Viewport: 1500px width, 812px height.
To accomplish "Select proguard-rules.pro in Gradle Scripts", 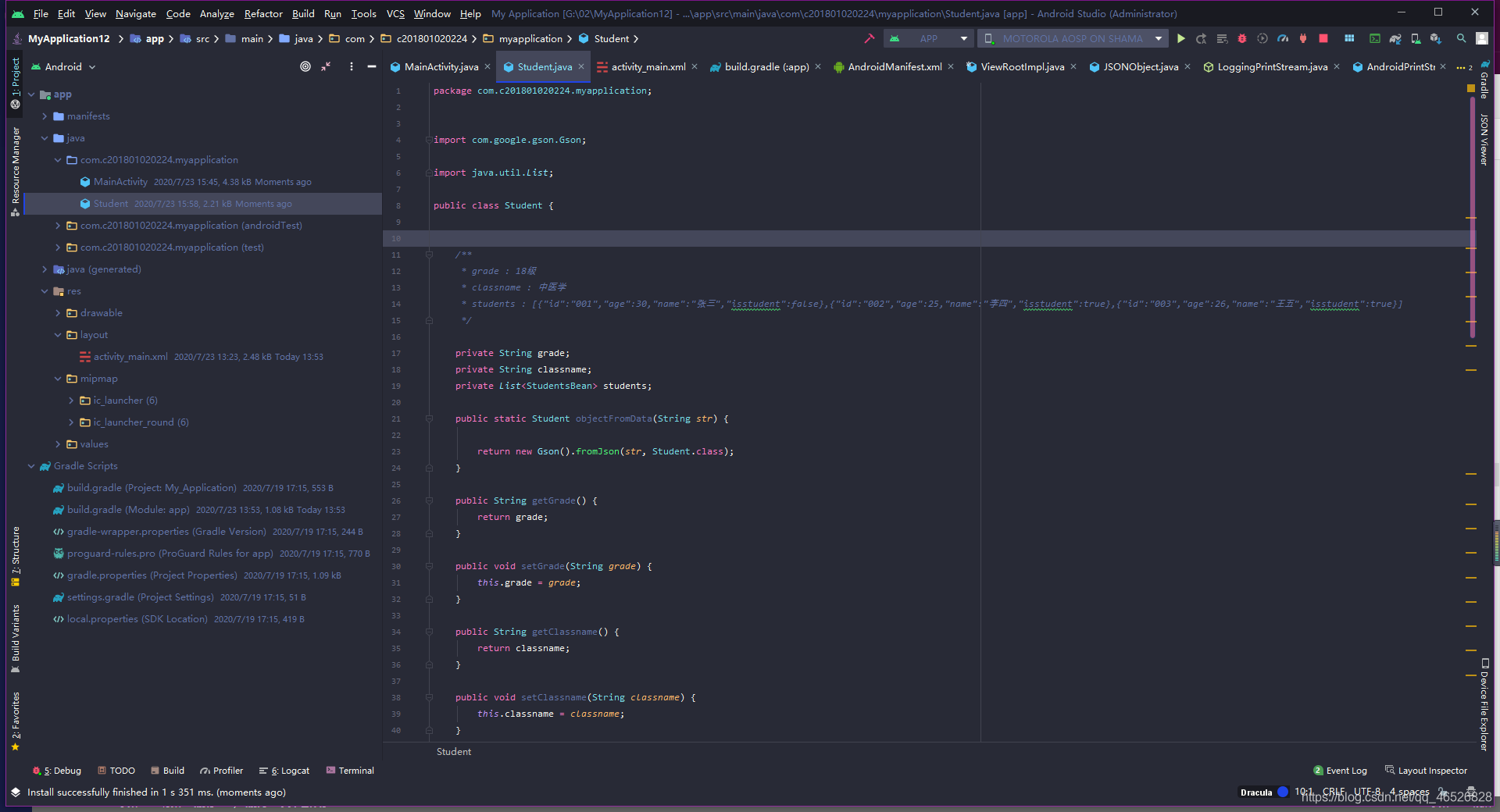I will 170,554.
